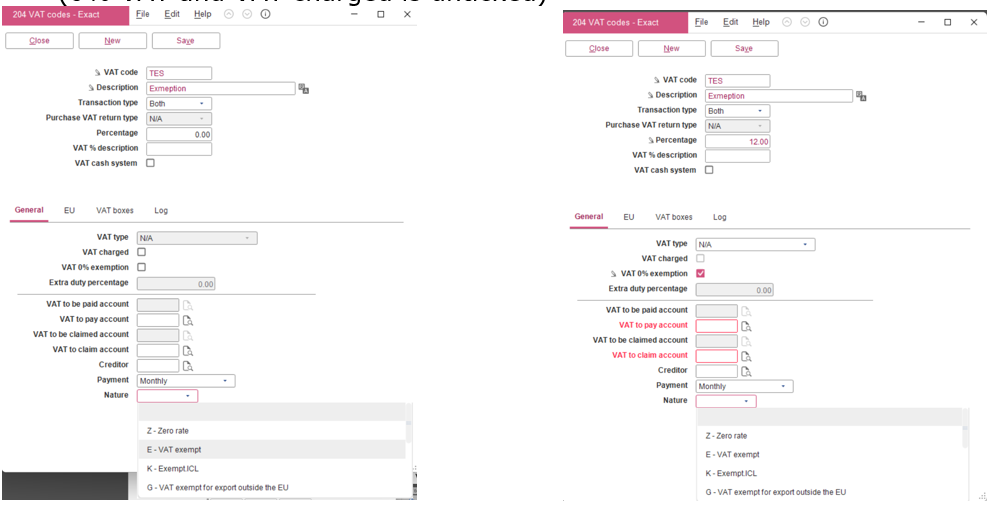Click Percentage field showing 0.00 in left window
The width and height of the screenshot is (993, 531).
179,134
